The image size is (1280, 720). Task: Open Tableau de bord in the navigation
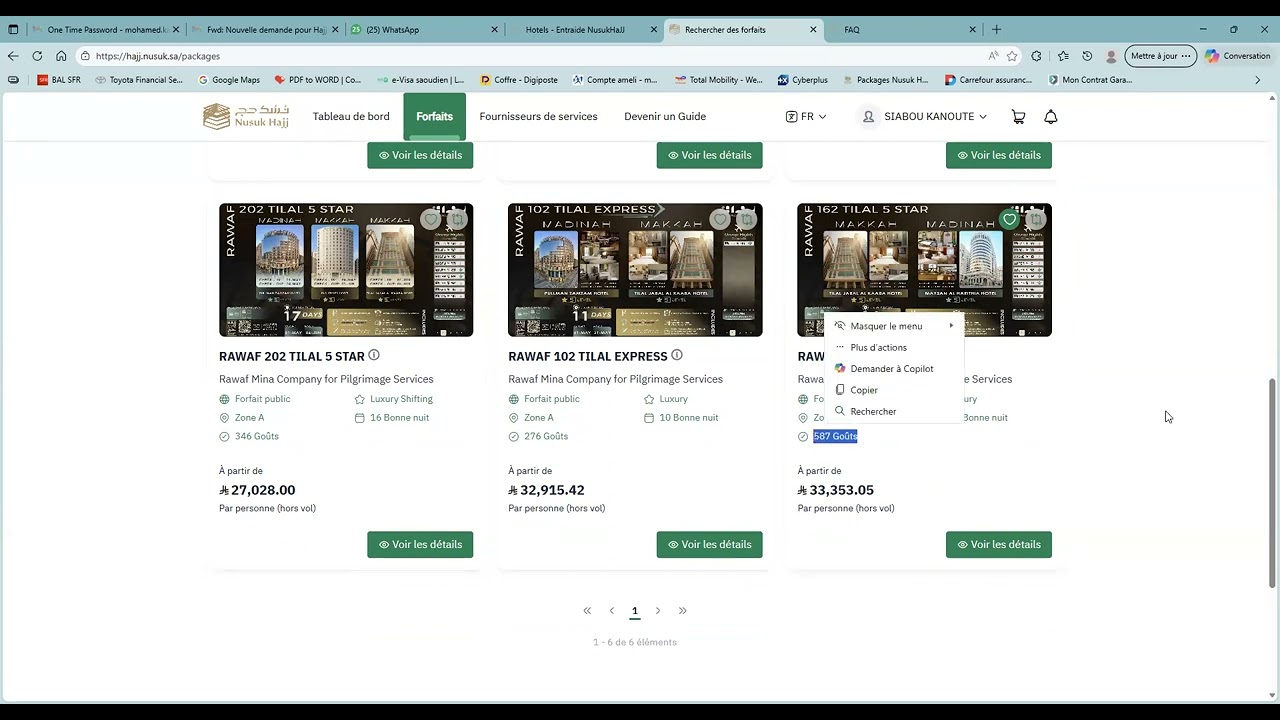[351, 117]
